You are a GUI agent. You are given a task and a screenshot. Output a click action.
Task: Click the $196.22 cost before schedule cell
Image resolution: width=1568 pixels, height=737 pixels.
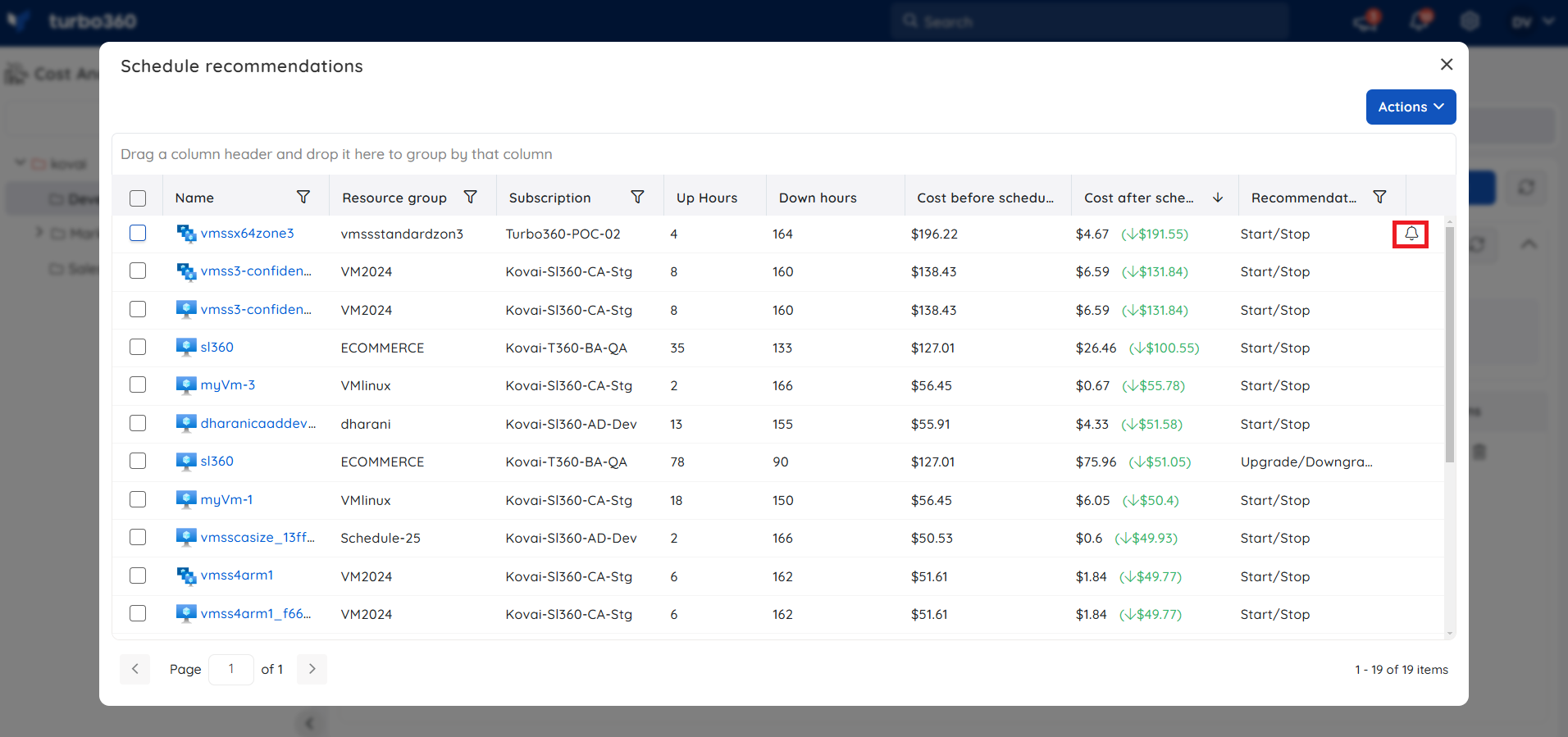coord(934,234)
